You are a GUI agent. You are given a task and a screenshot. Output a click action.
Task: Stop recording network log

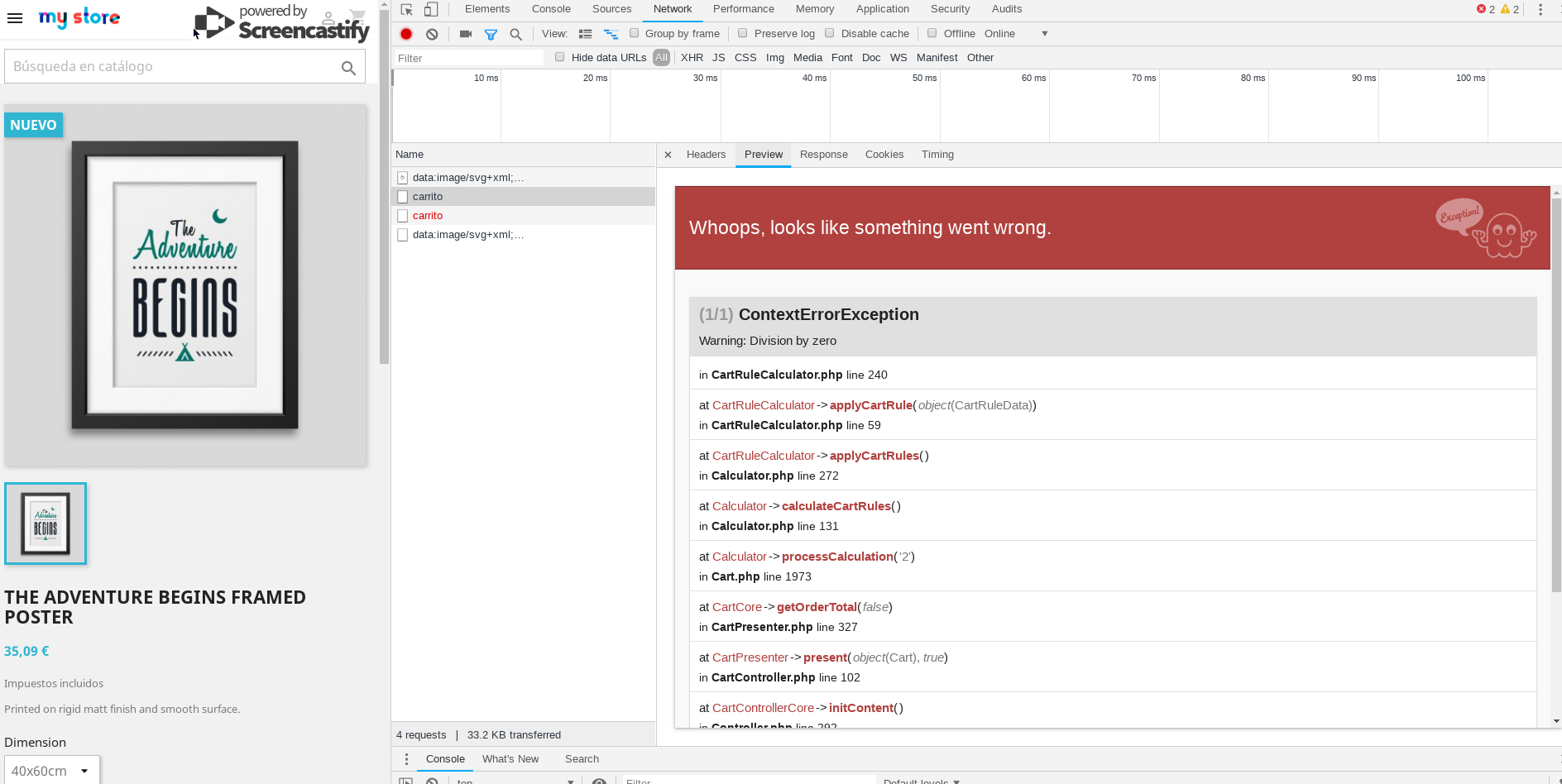tap(405, 34)
